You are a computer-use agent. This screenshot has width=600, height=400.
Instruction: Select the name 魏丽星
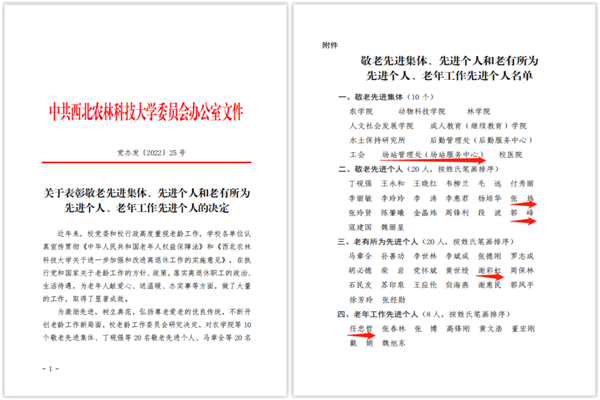pyautogui.click(x=393, y=227)
